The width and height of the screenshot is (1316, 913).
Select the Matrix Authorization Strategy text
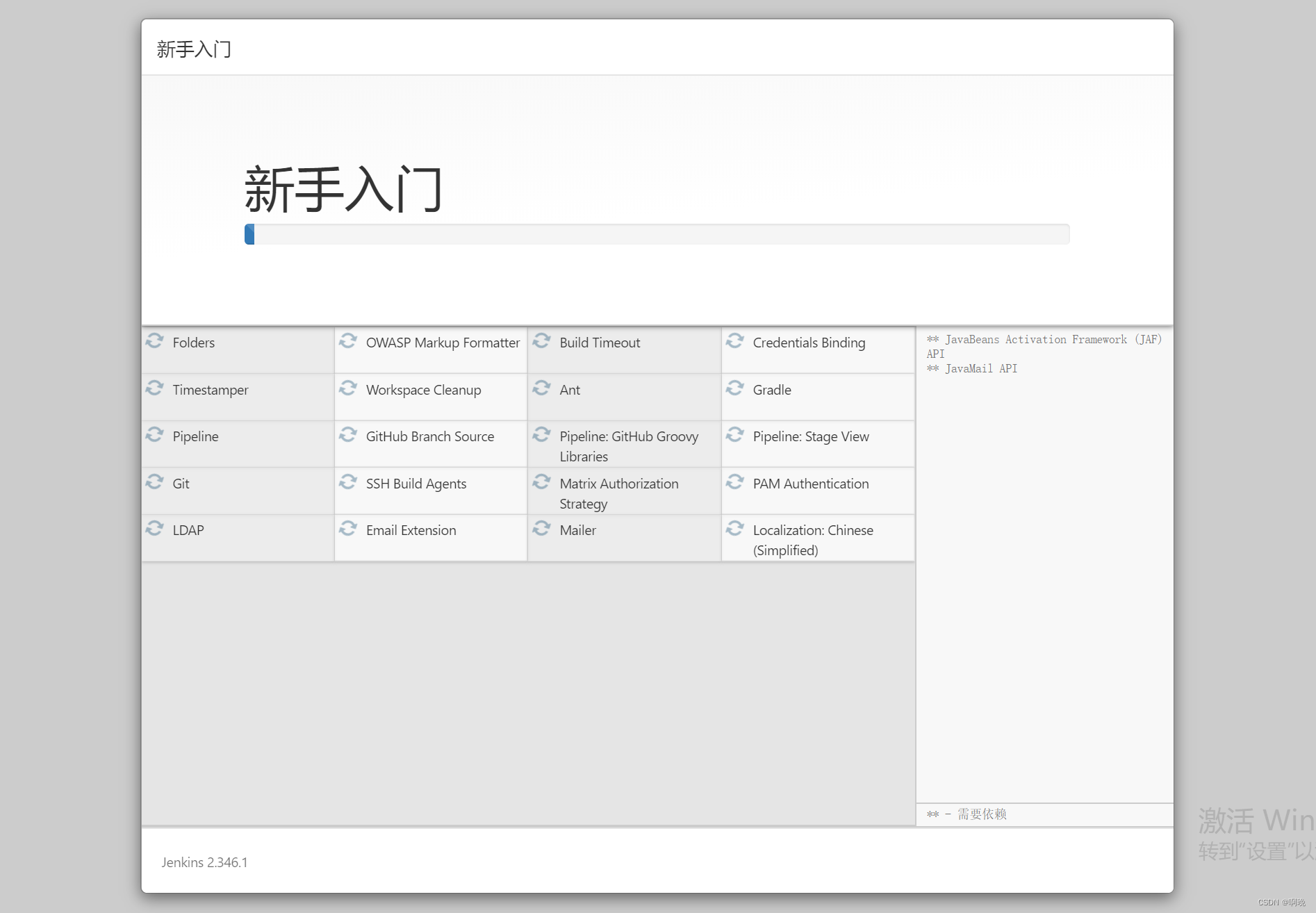coord(619,493)
